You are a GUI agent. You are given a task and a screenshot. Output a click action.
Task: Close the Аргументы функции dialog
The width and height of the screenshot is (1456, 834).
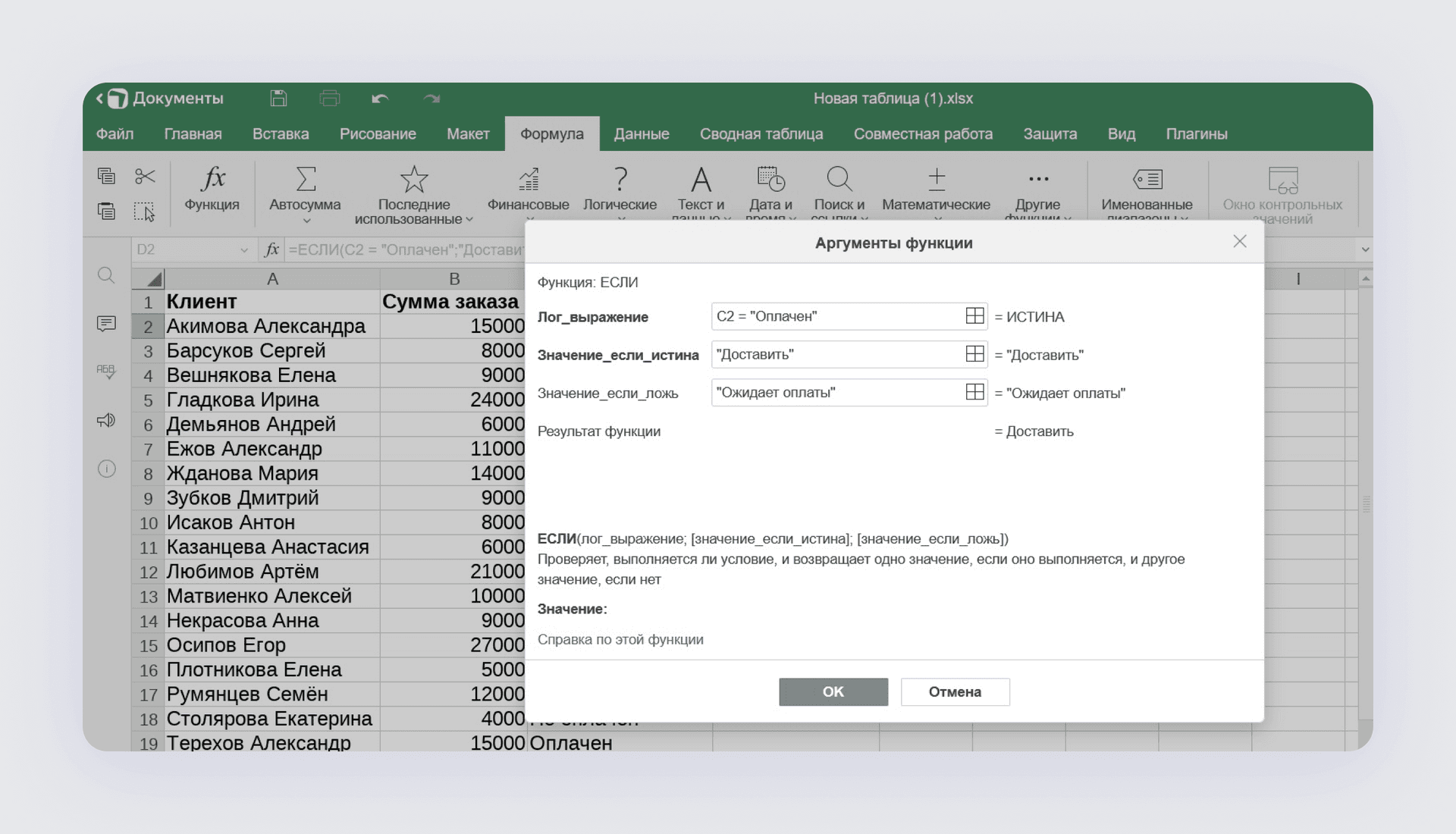pyautogui.click(x=1240, y=241)
